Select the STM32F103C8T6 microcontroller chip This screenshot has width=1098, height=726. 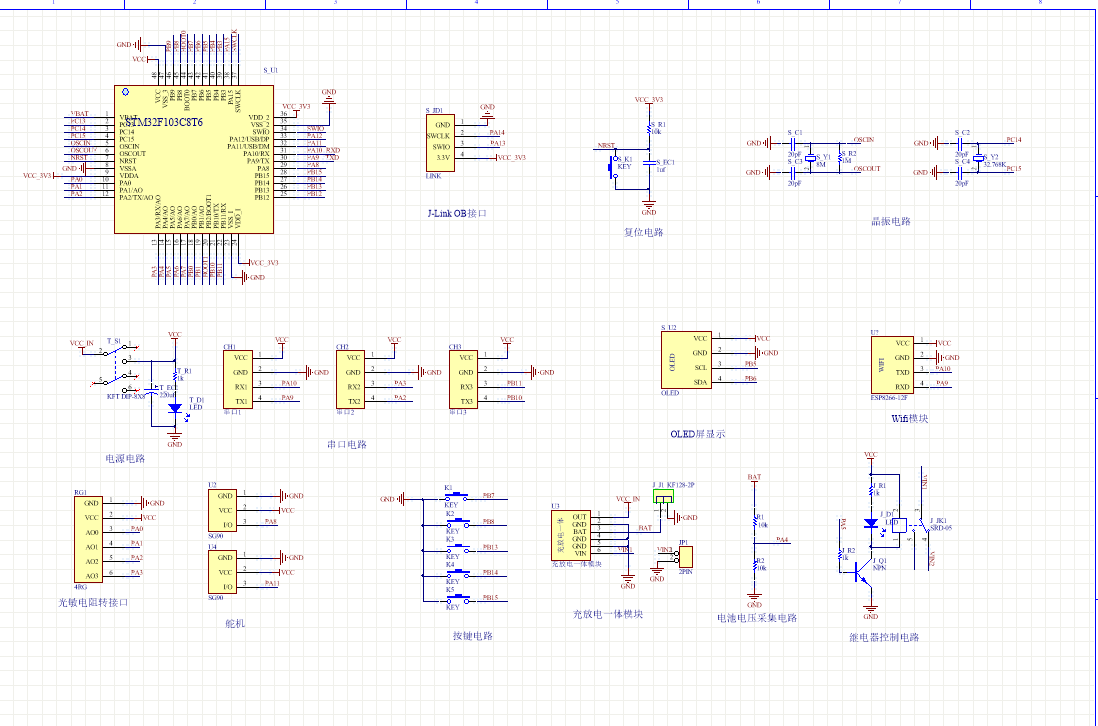pyautogui.click(x=190, y=160)
